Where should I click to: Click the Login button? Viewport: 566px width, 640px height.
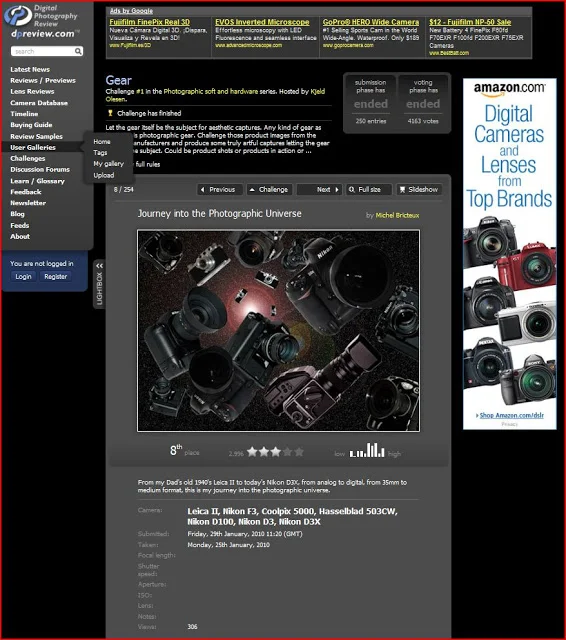[23, 276]
